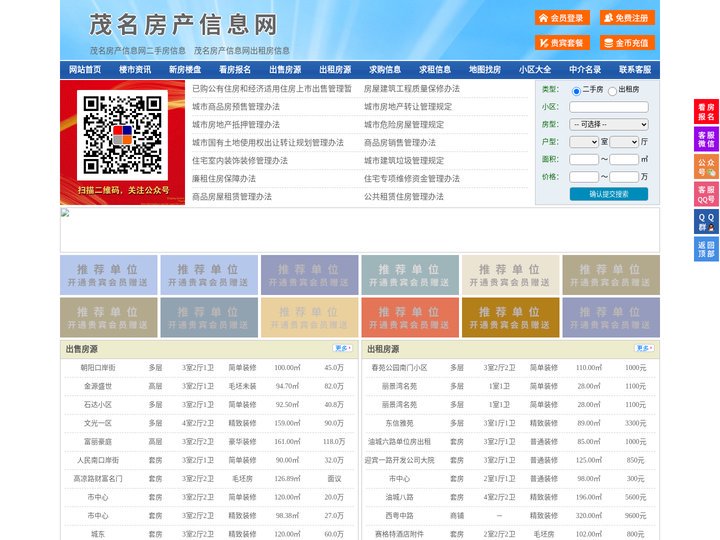Click the red 看房报名 sidebar icon
Viewport: 720px width, 540px height.
click(706, 112)
